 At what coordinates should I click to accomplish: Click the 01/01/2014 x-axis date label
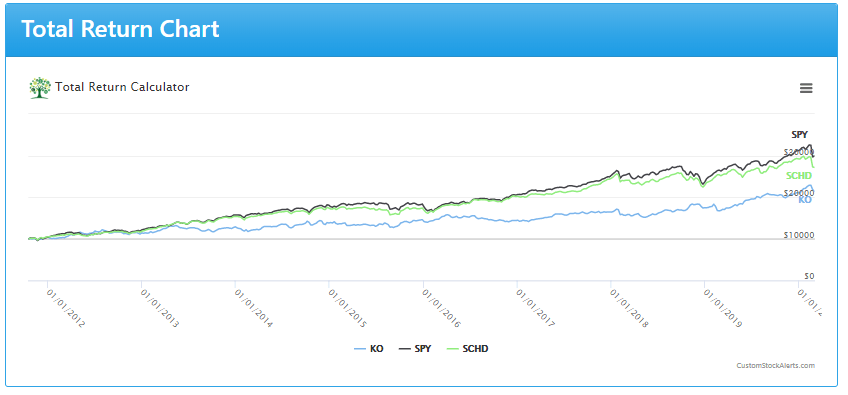254,308
